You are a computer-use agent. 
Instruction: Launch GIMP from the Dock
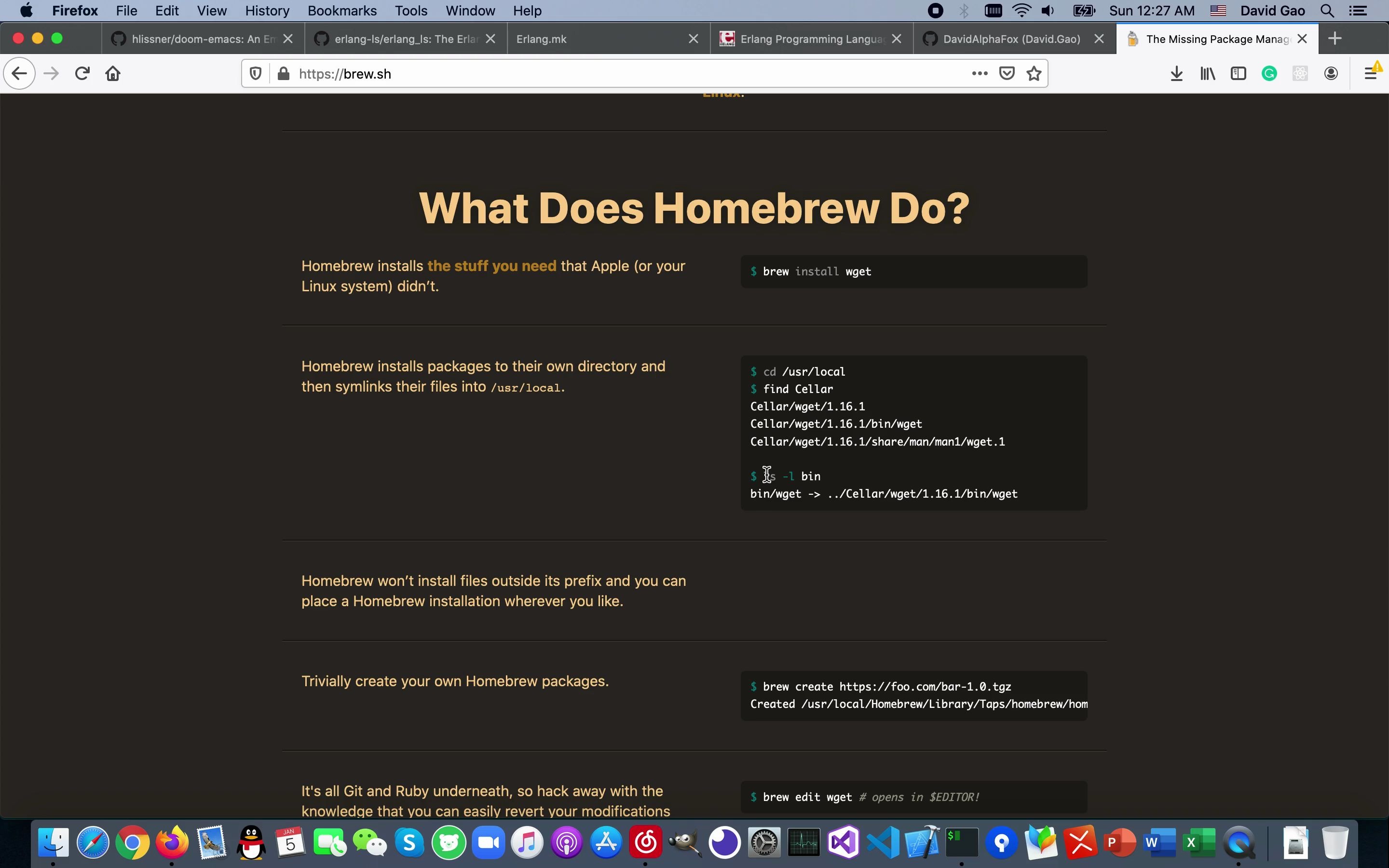click(685, 842)
